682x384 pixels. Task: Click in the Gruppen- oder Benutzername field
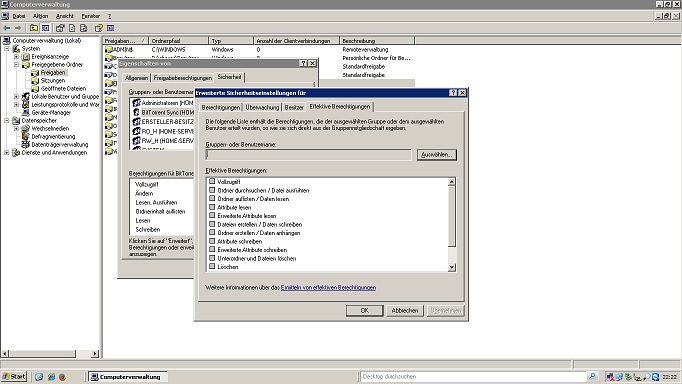pyautogui.click(x=308, y=154)
